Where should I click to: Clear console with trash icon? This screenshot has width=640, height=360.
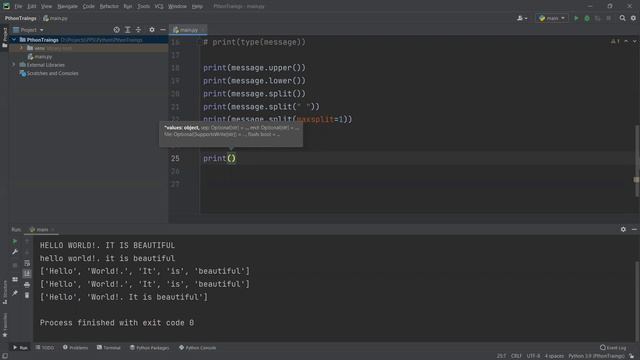[x=27, y=295]
